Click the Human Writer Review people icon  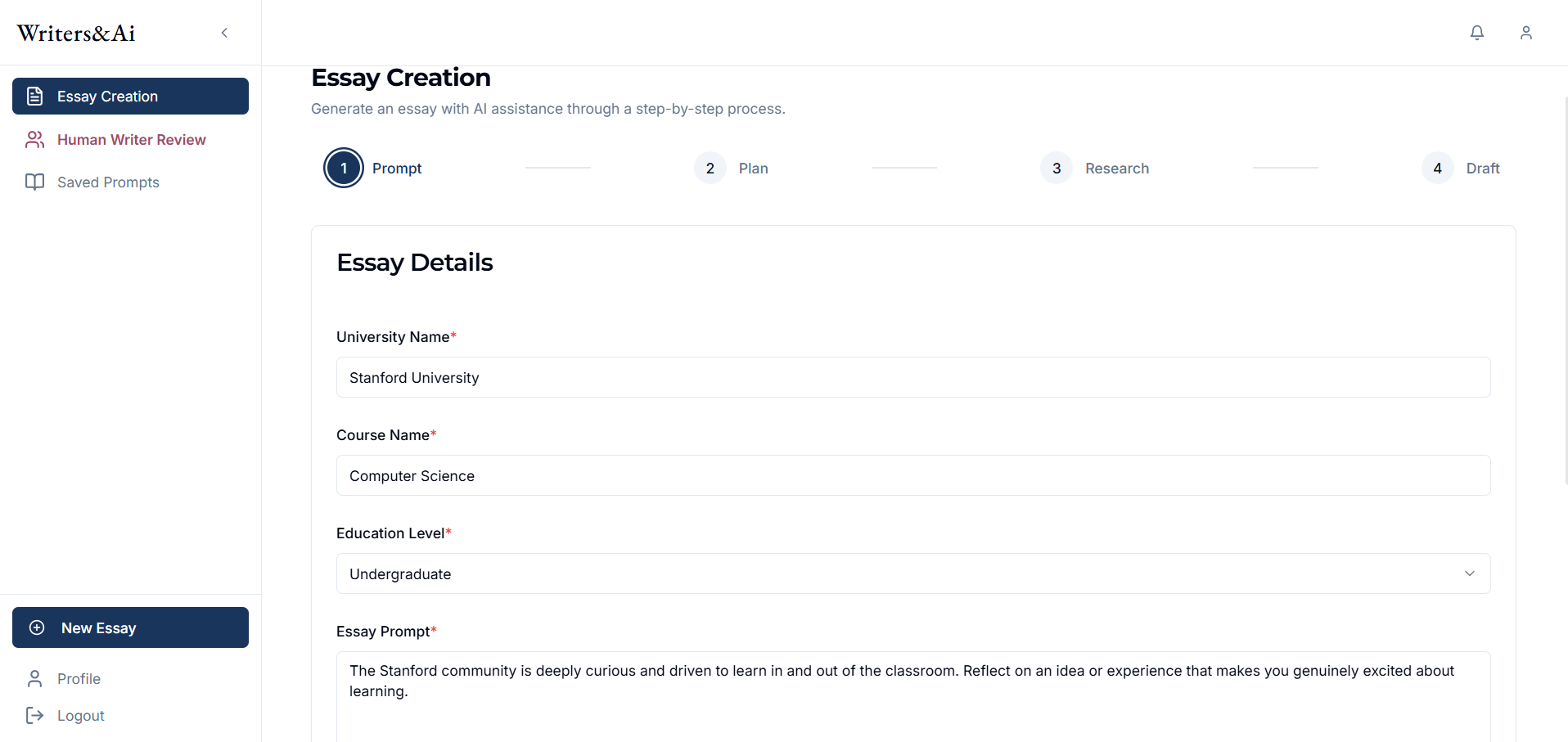pos(35,140)
